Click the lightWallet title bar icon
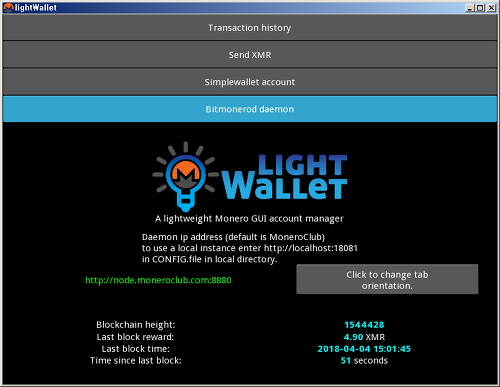This screenshot has width=500, height=387. [8, 7]
